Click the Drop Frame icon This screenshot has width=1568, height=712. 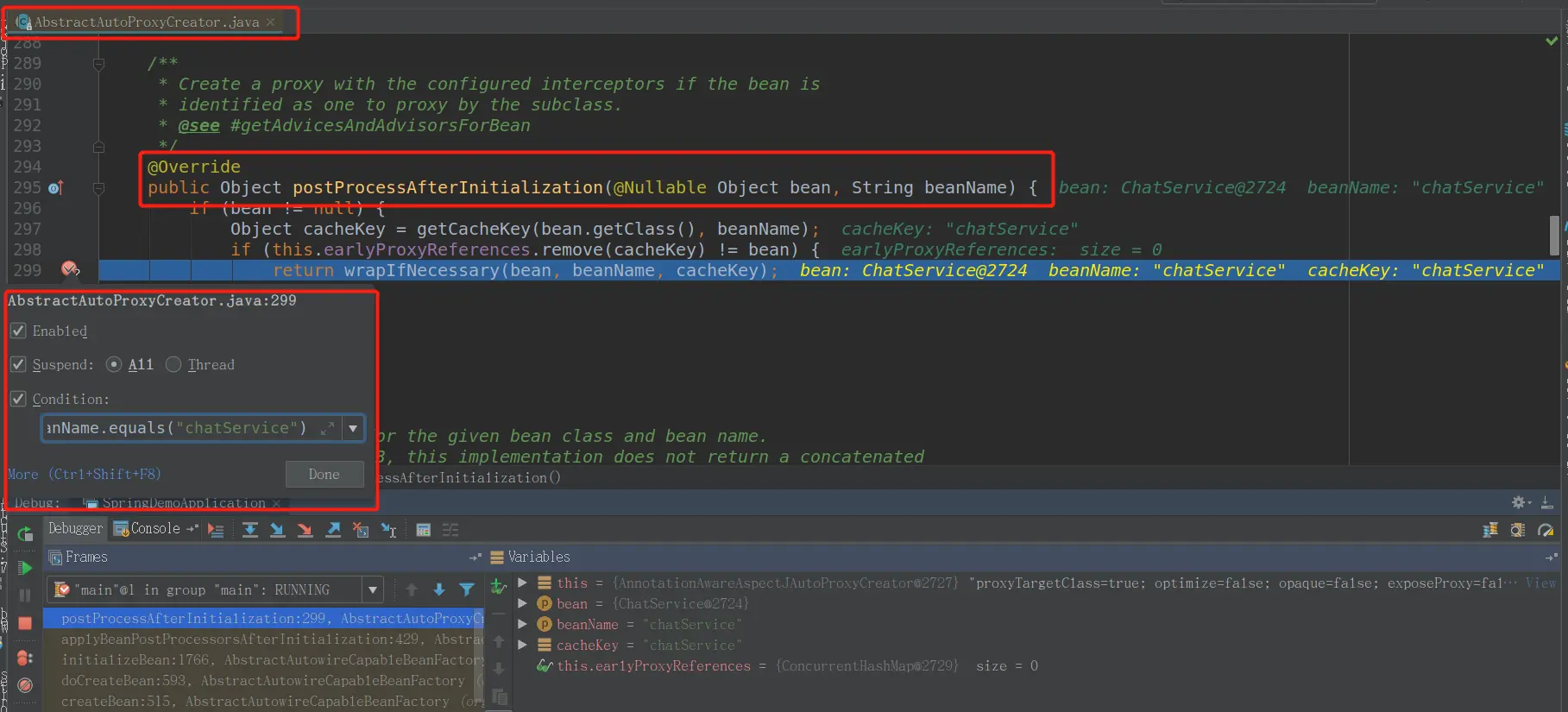(361, 530)
